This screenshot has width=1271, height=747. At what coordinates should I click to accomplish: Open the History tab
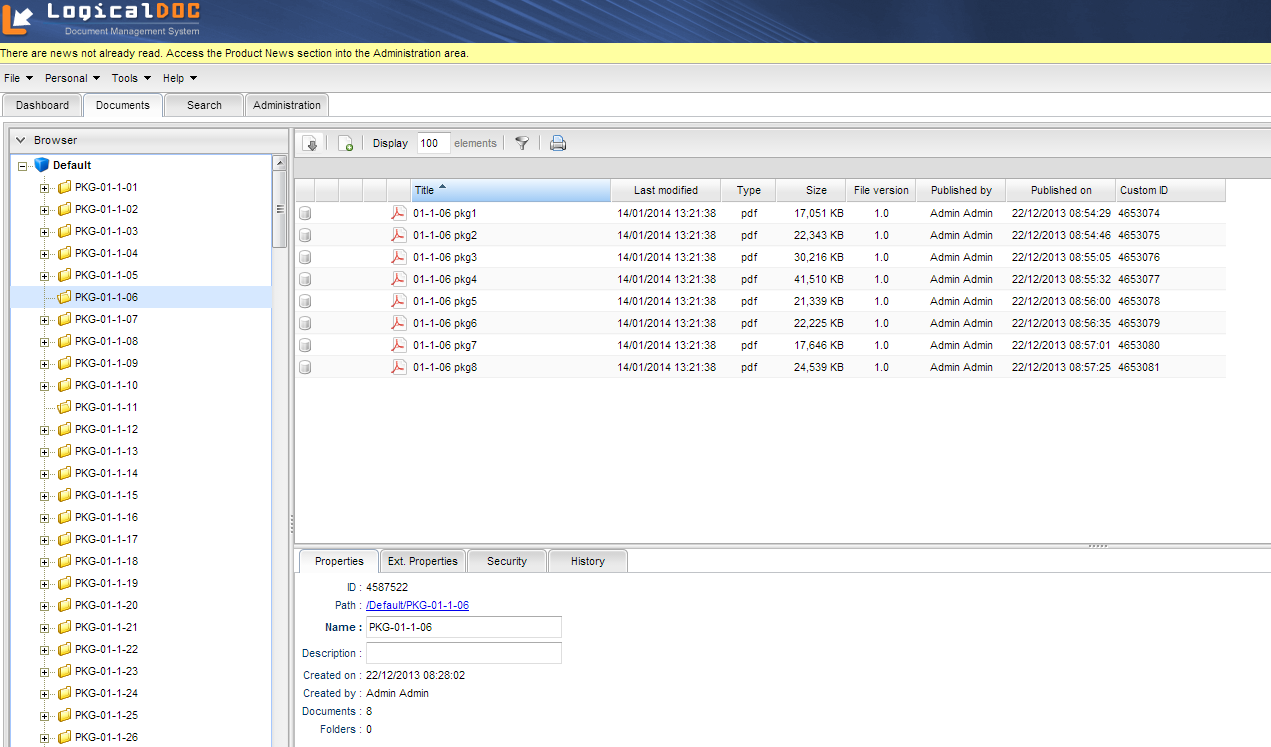click(588, 561)
